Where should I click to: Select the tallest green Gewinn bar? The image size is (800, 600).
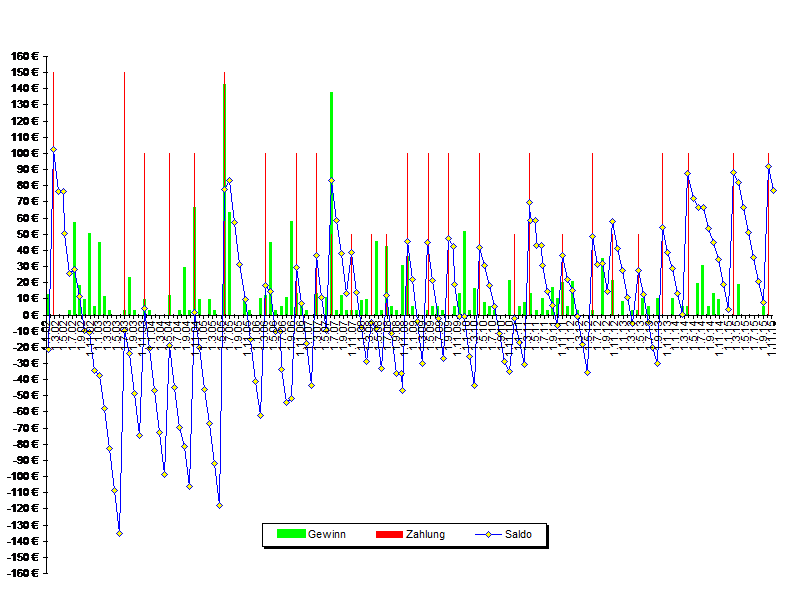[x=224, y=199]
